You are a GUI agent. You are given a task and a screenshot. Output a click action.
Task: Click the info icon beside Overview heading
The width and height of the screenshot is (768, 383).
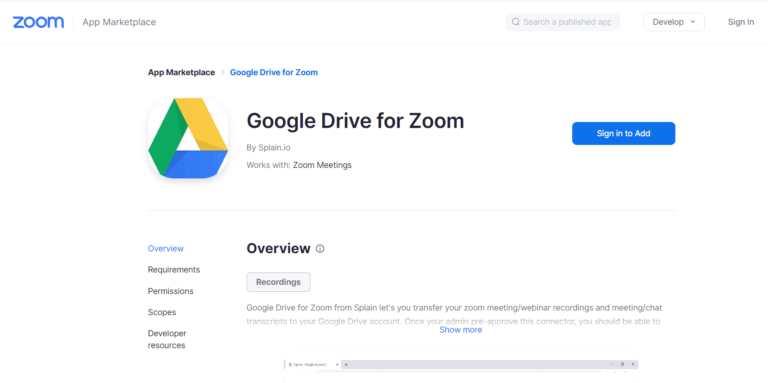pos(320,249)
